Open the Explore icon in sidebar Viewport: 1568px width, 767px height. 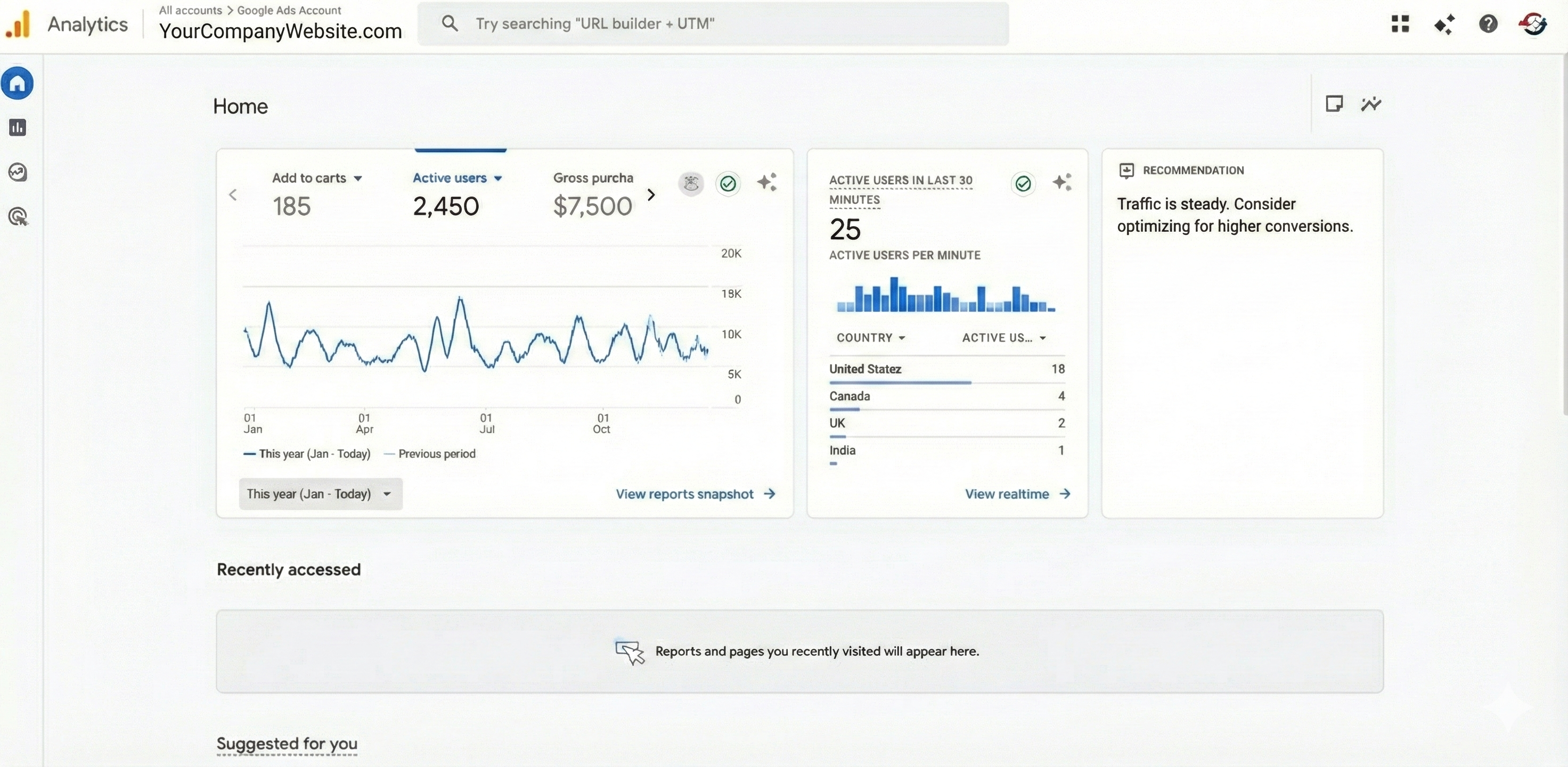point(18,172)
